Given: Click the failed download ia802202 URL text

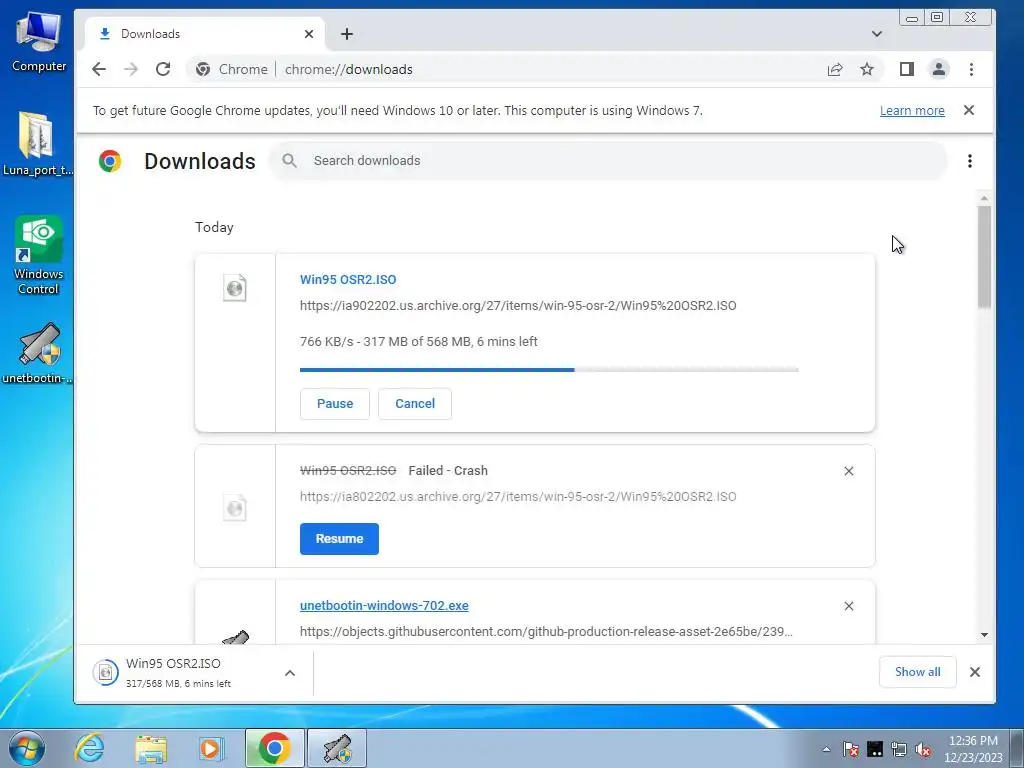Looking at the screenshot, I should coord(518,496).
